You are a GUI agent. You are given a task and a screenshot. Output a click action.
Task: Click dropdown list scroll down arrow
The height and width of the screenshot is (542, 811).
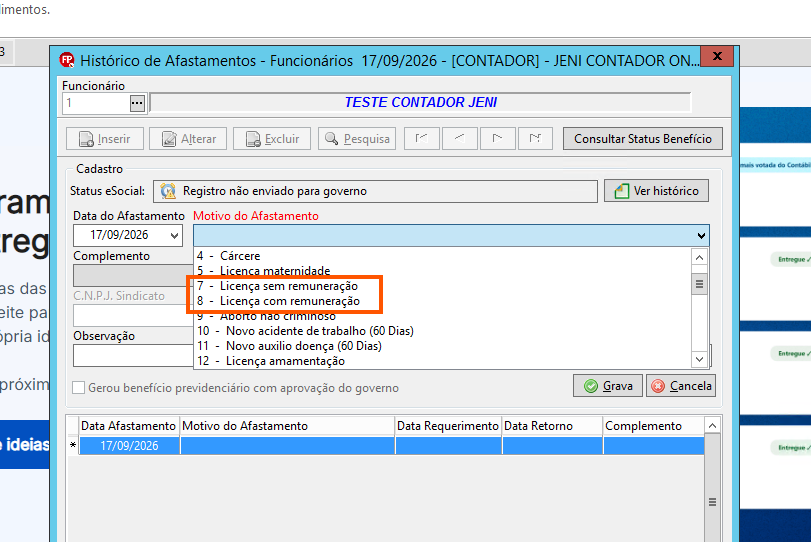coord(699,359)
